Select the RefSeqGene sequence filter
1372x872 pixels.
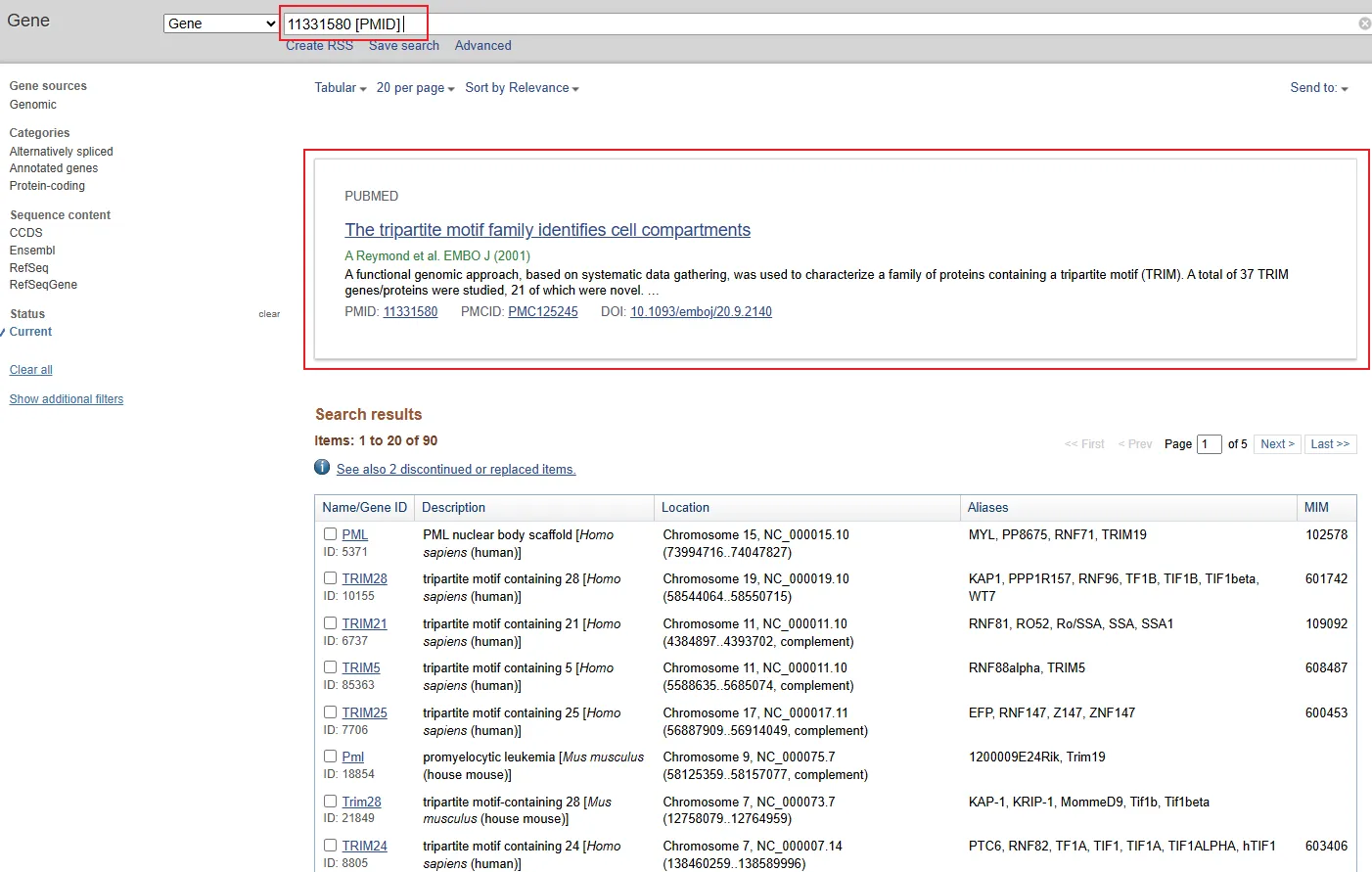(43, 285)
